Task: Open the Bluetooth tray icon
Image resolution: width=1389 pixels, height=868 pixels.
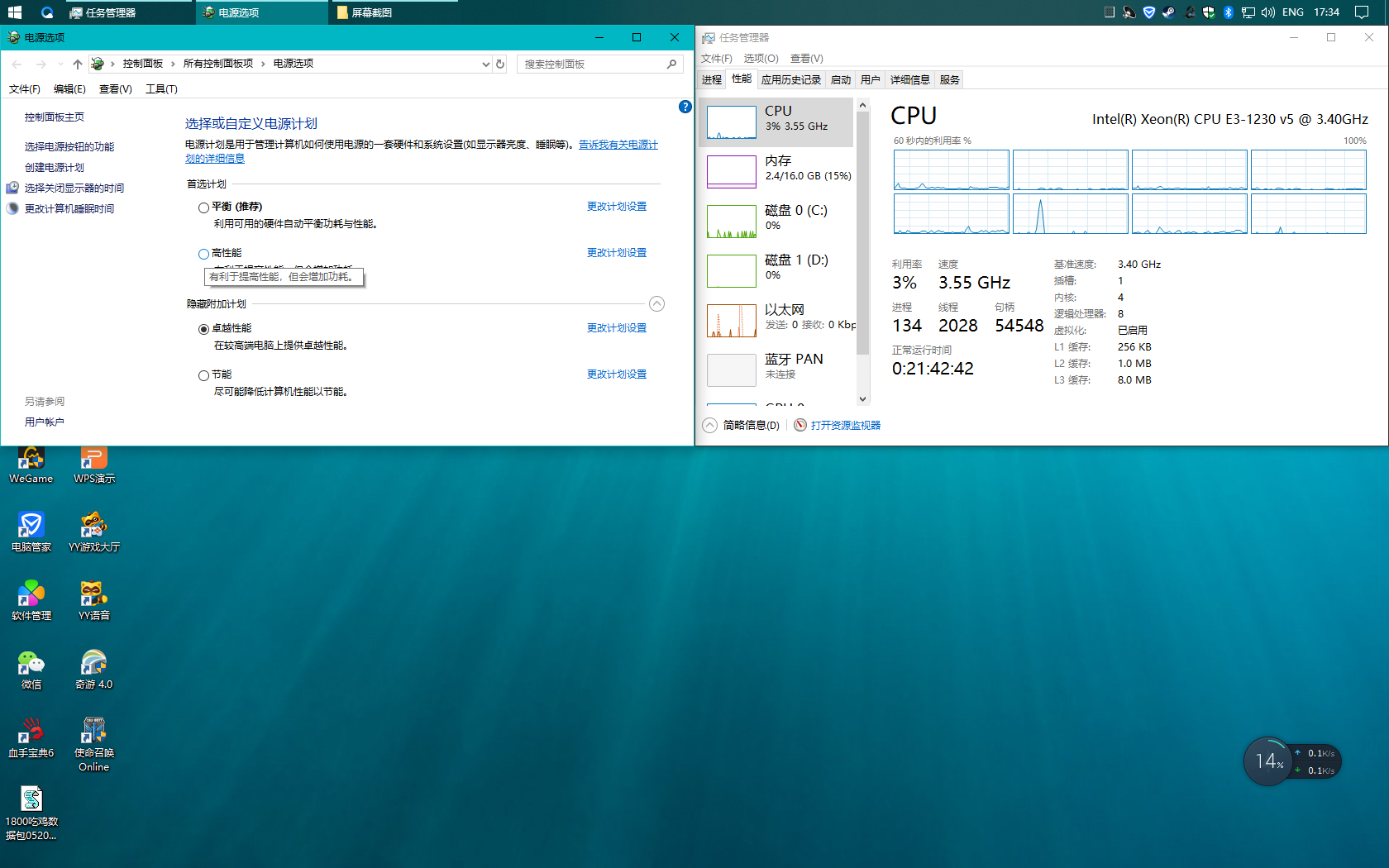Action: click(1228, 12)
